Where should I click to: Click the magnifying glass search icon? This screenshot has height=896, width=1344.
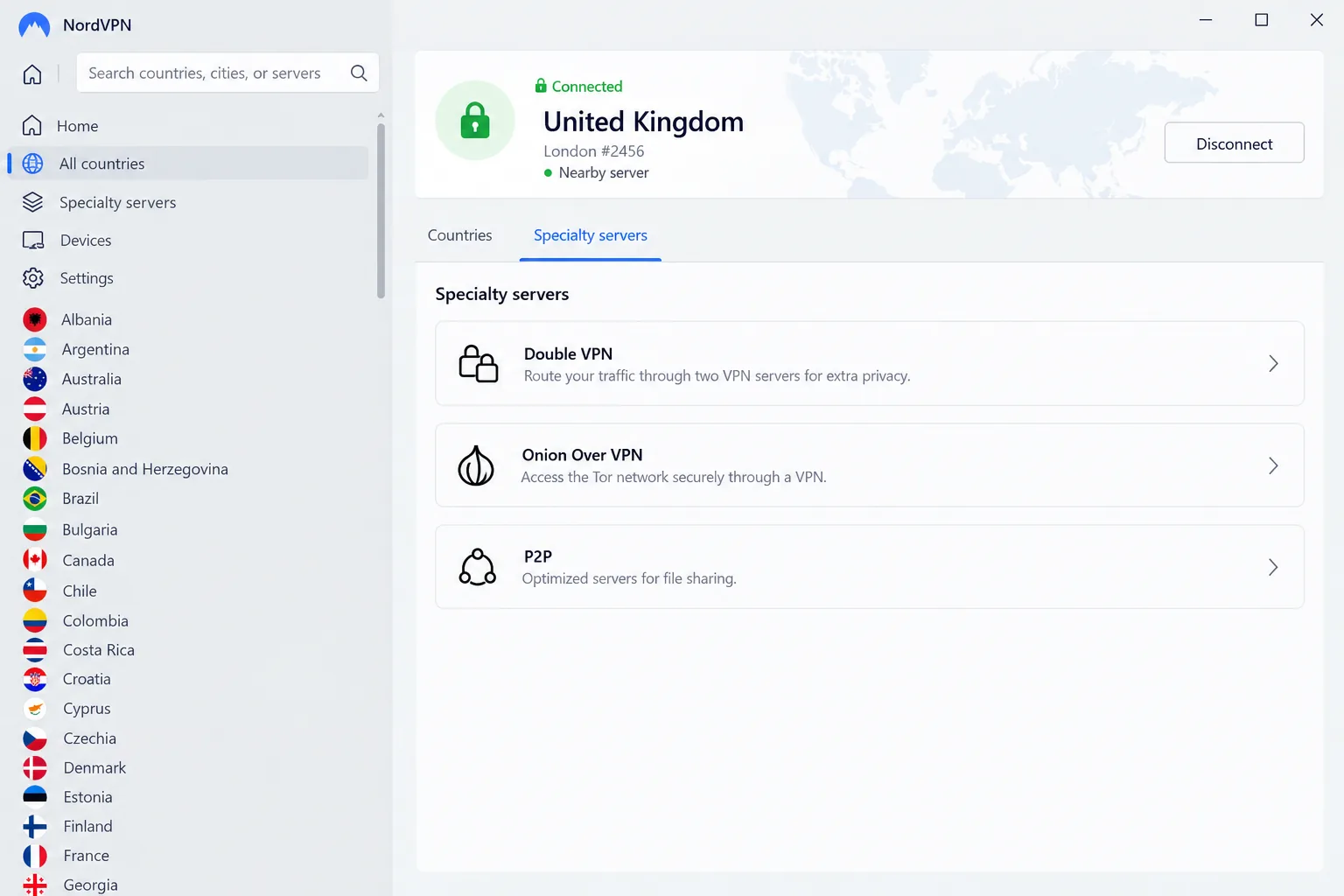(x=359, y=73)
